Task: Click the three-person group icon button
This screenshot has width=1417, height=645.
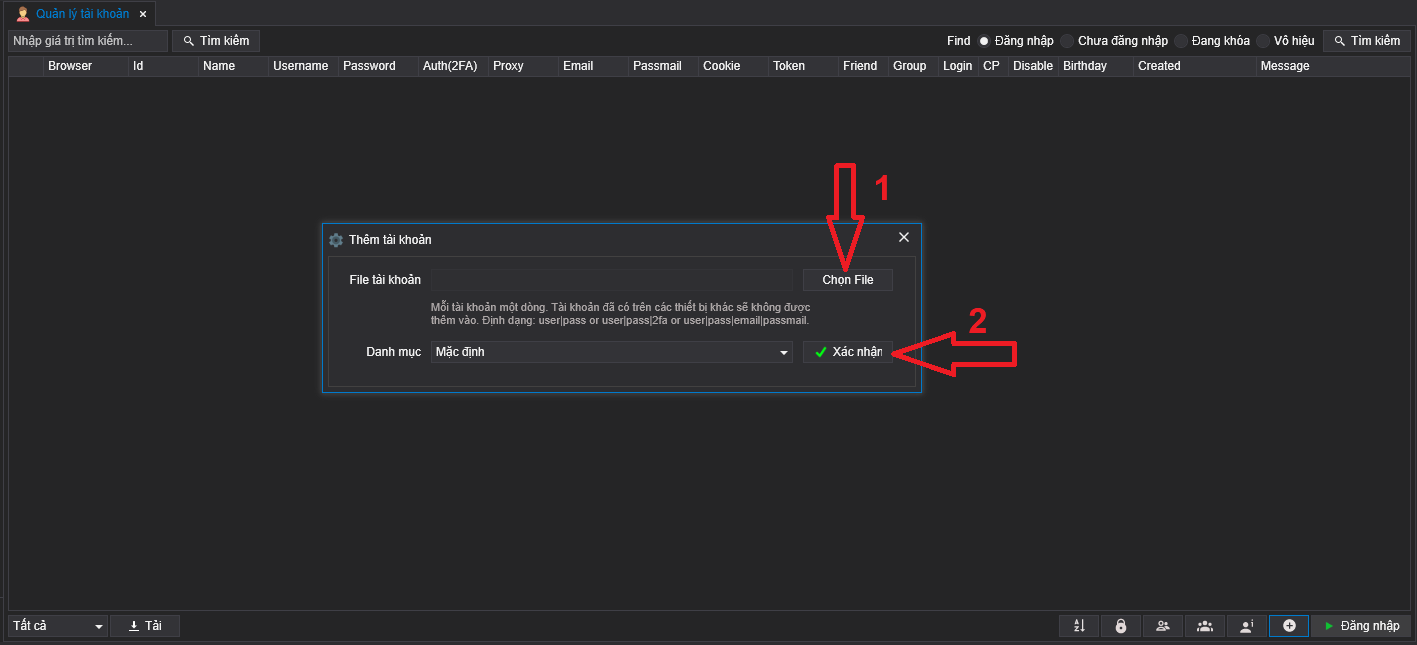Action: coord(1205,626)
